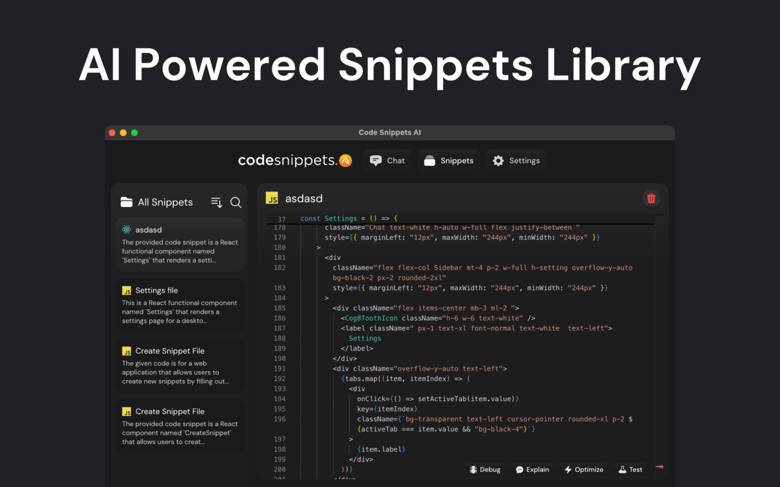Click the codesnippets.ai logo
Image resolution: width=780 pixels, height=487 pixels.
tap(294, 160)
